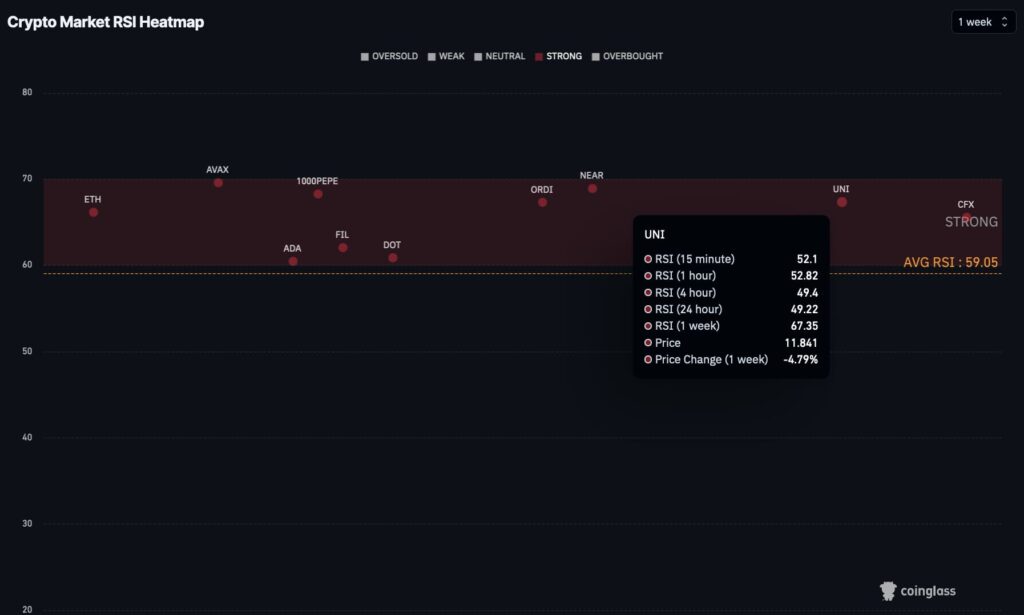Click the NEAR data point
The width and height of the screenshot is (1024, 615).
coord(592,189)
